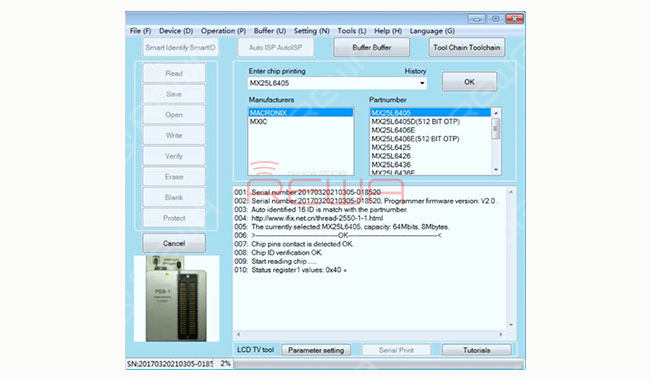
Task: Click log horizontal scroll left arrow
Action: pos(238,334)
